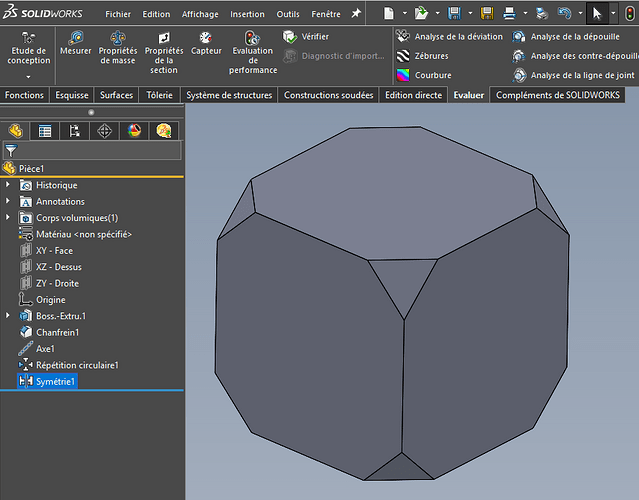639x500 pixels.
Task: Expand the Boss.-Extru.1 feature
Action: [7, 315]
